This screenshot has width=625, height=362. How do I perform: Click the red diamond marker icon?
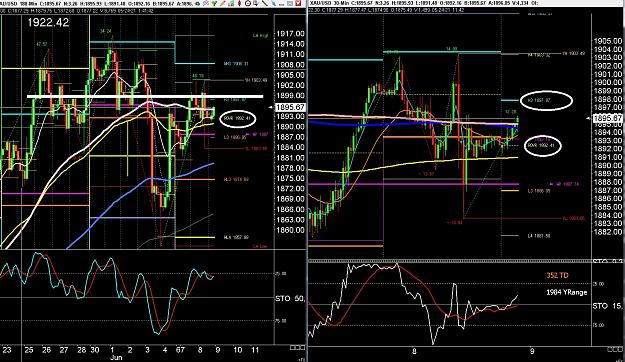(240, 4)
